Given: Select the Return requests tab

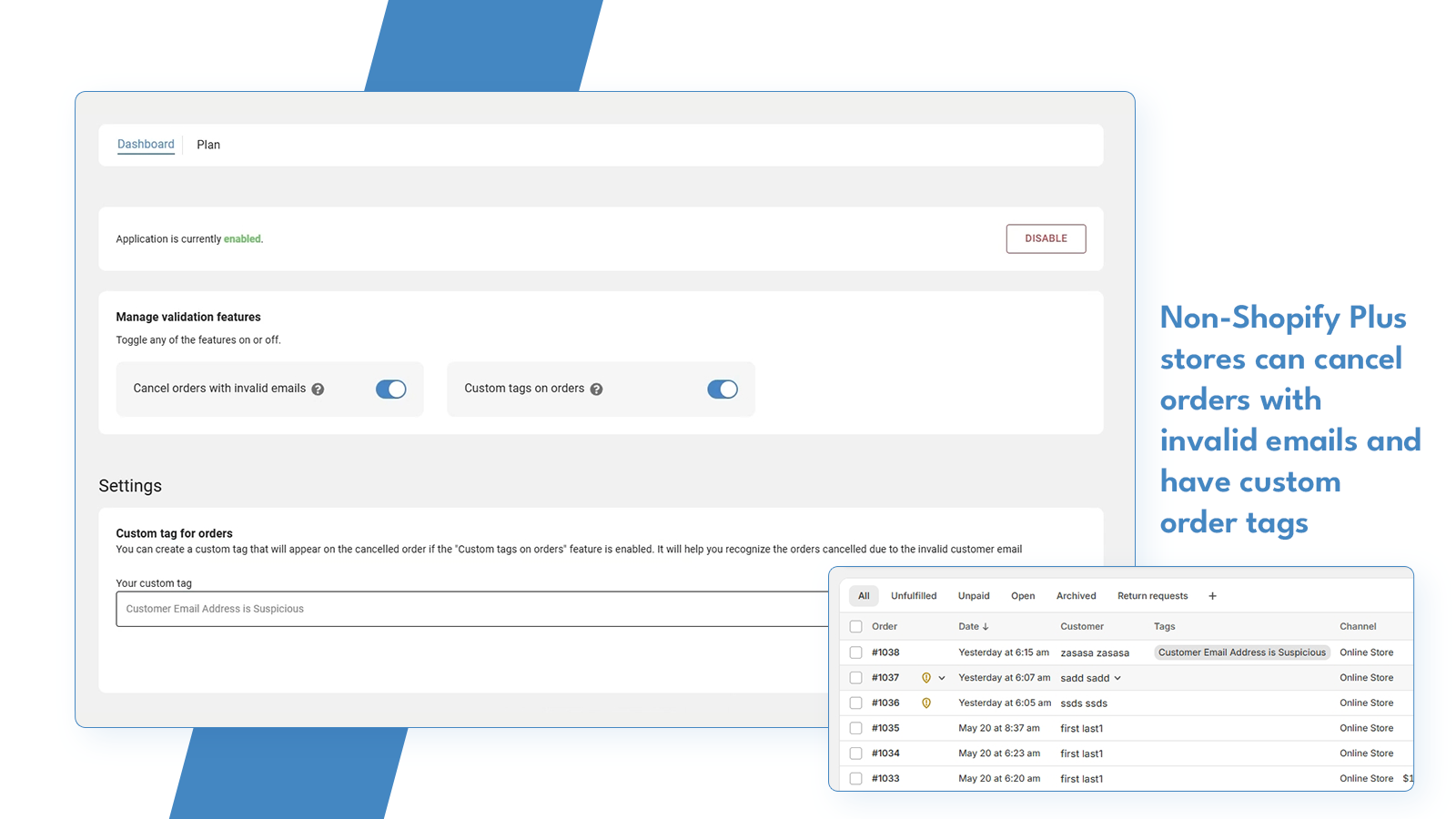Looking at the screenshot, I should [x=1152, y=596].
